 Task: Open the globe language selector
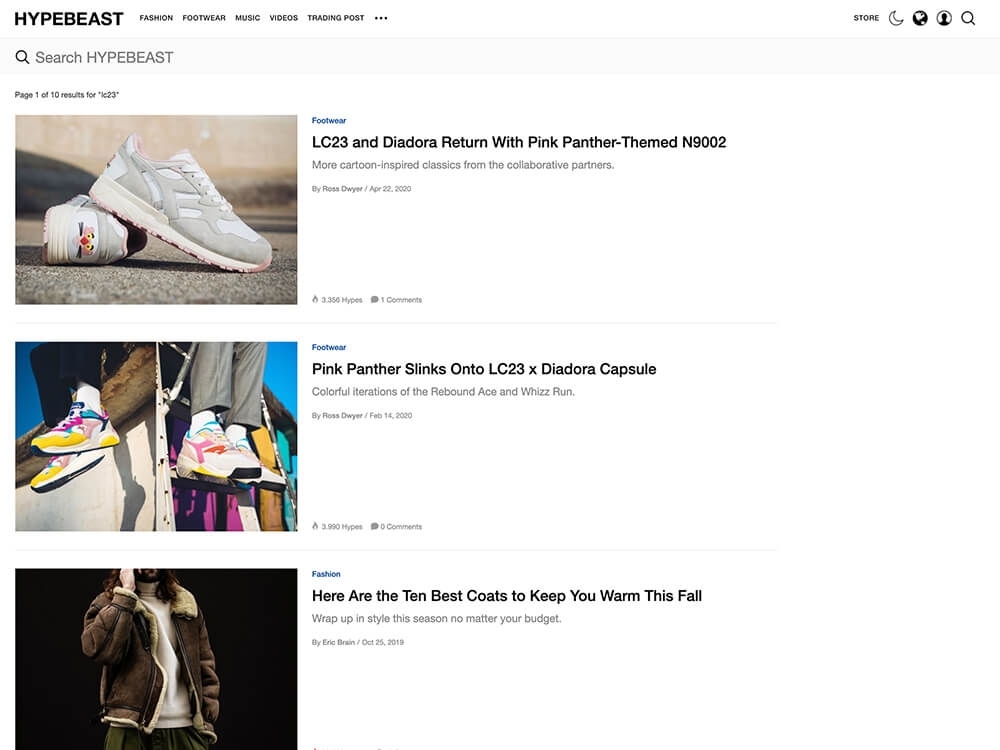pos(920,18)
